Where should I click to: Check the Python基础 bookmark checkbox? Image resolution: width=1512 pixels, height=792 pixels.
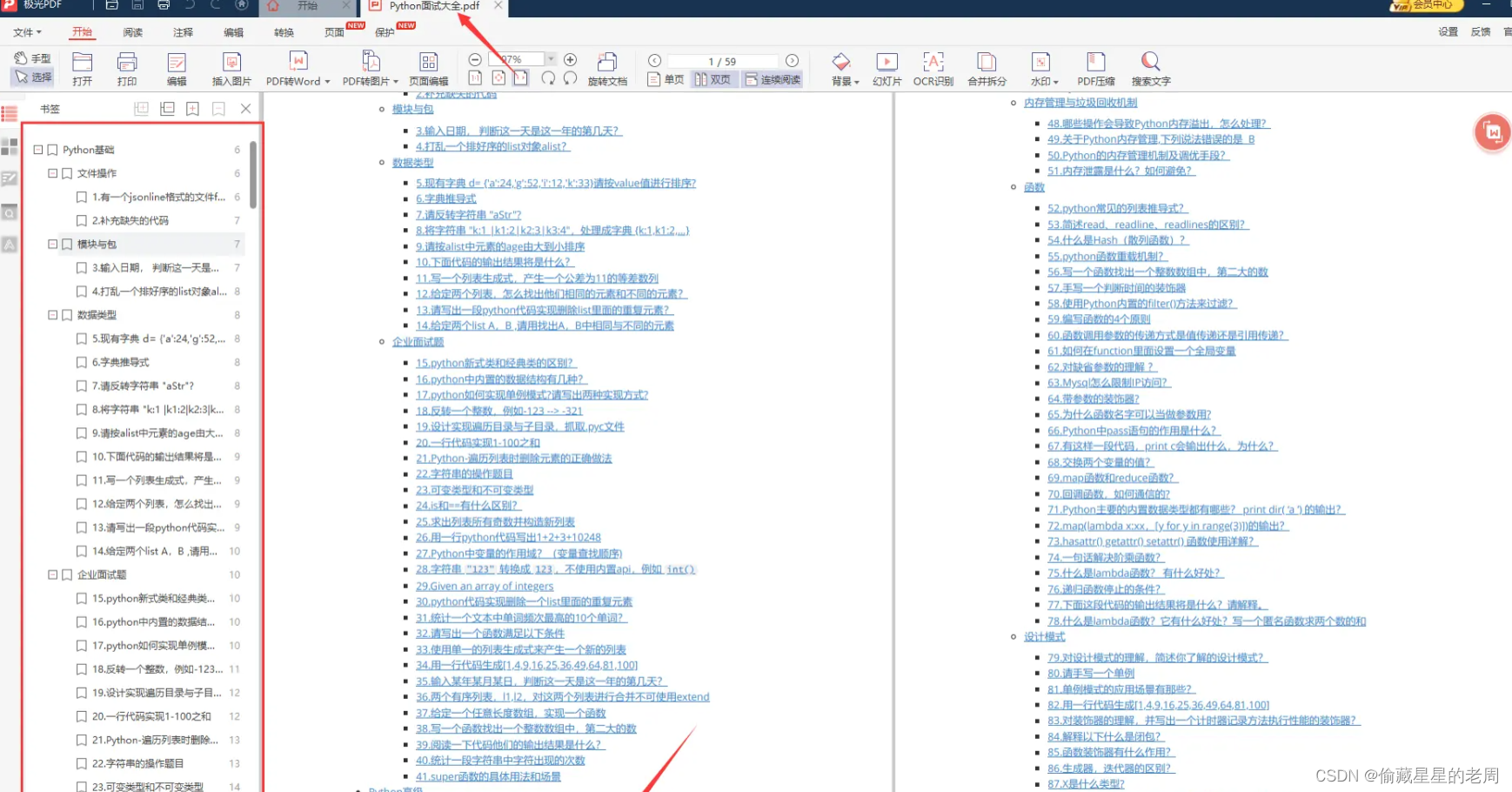(53, 150)
